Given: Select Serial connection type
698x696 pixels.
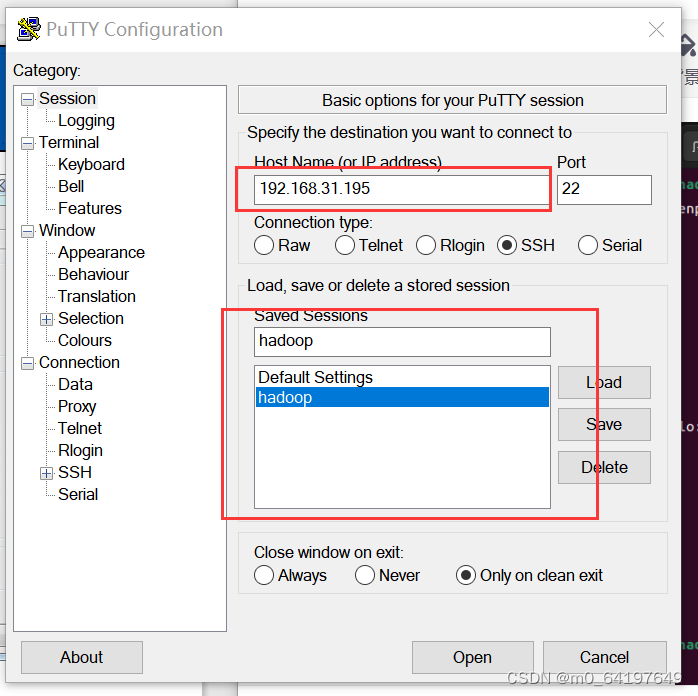Looking at the screenshot, I should [x=610, y=246].
